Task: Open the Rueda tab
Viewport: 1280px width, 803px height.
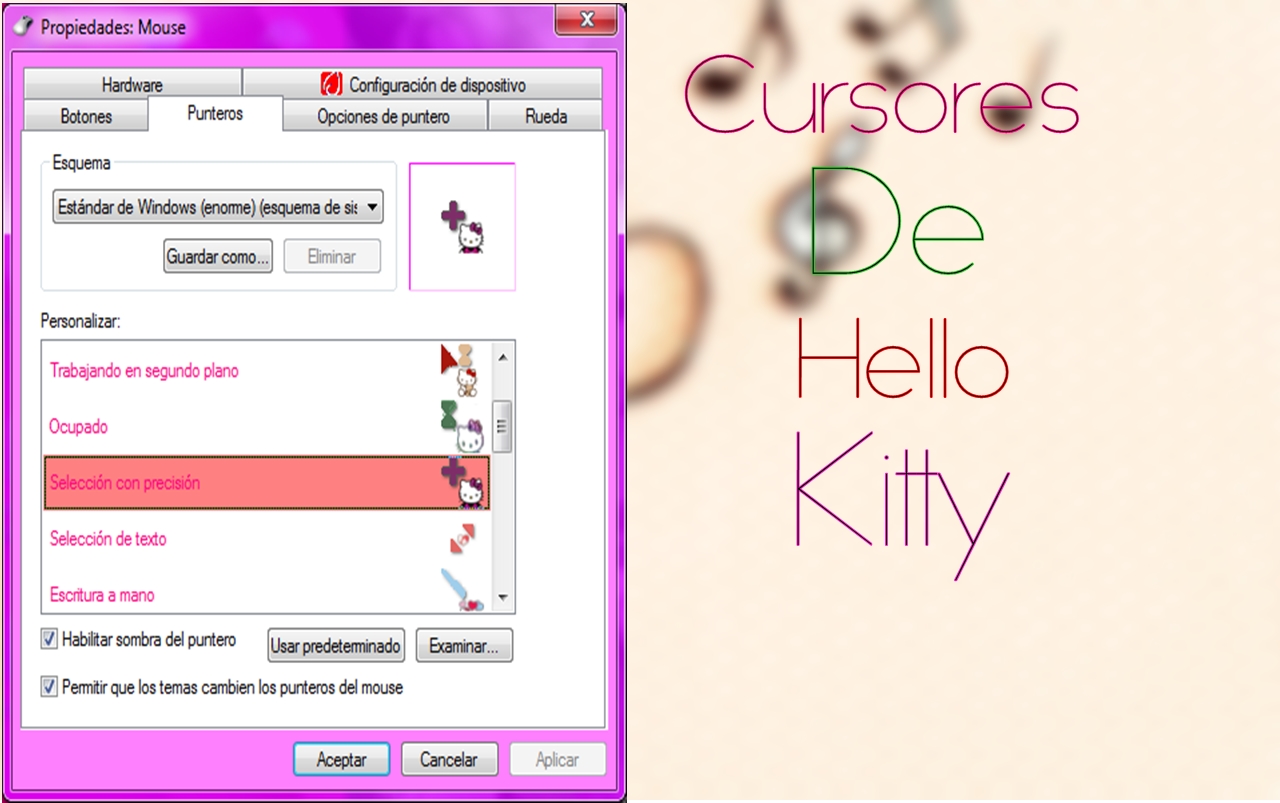Action: 545,116
